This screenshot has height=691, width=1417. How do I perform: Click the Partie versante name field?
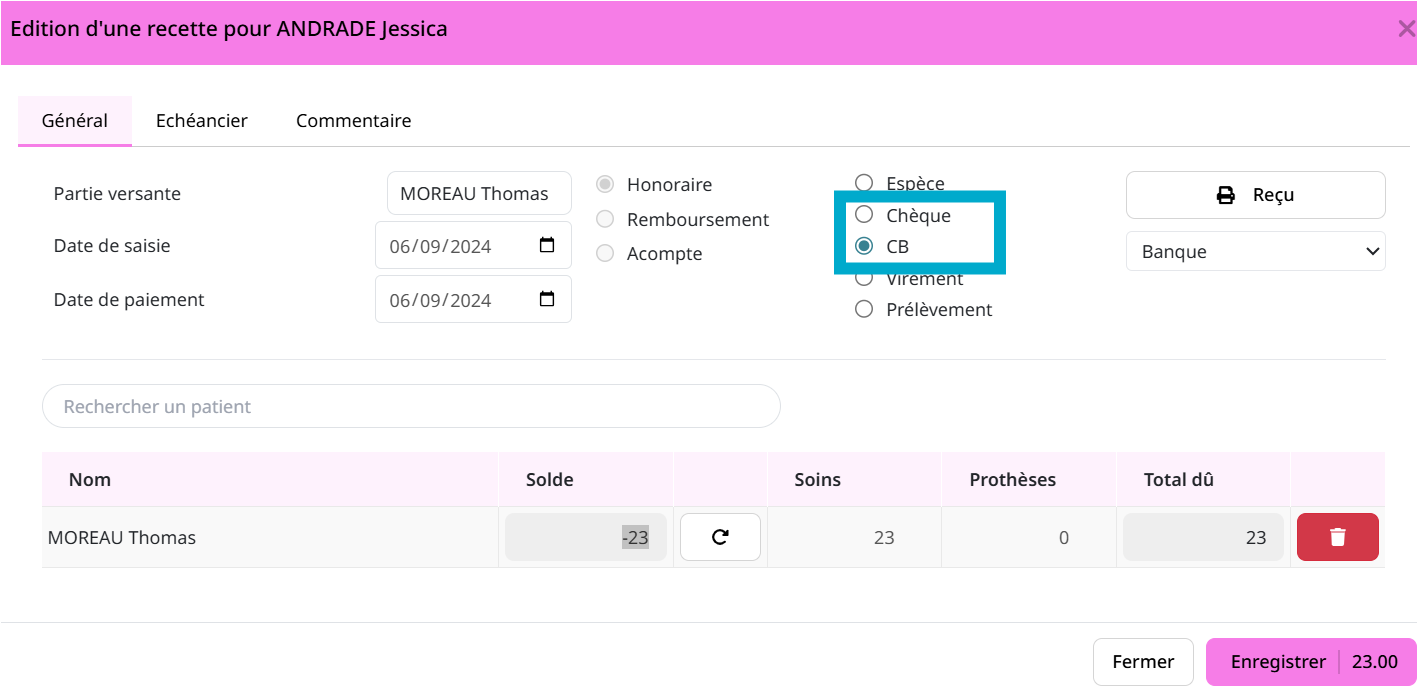[x=478, y=194]
